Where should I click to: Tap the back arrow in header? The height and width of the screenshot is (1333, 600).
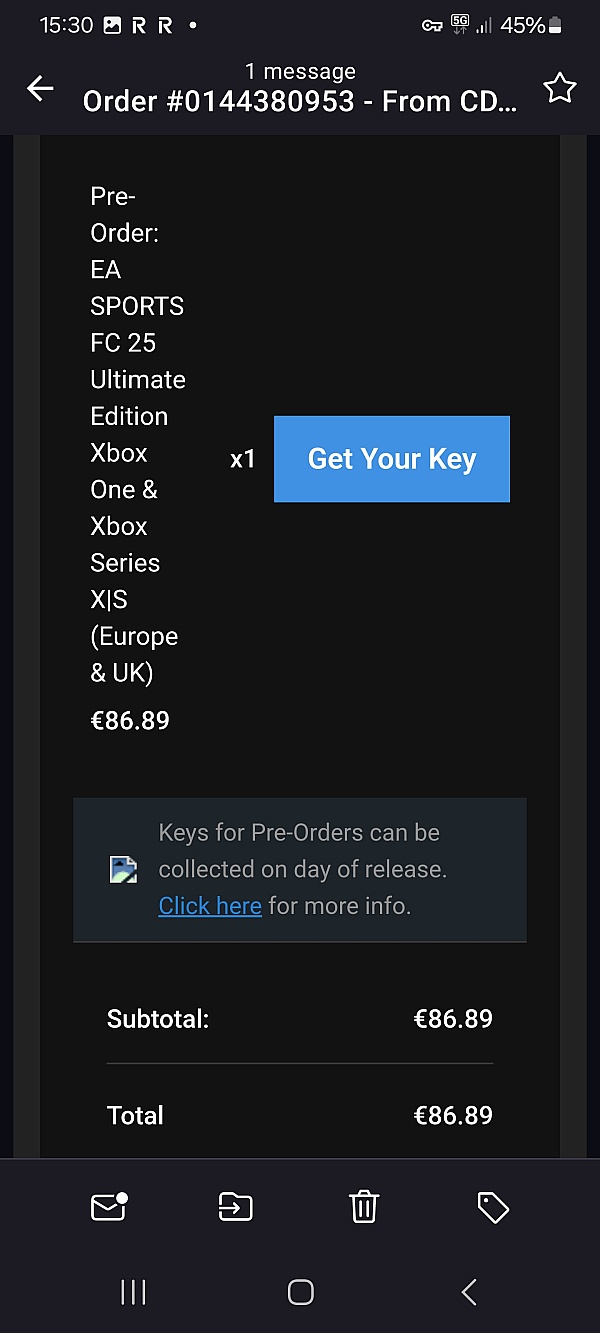pos(40,89)
